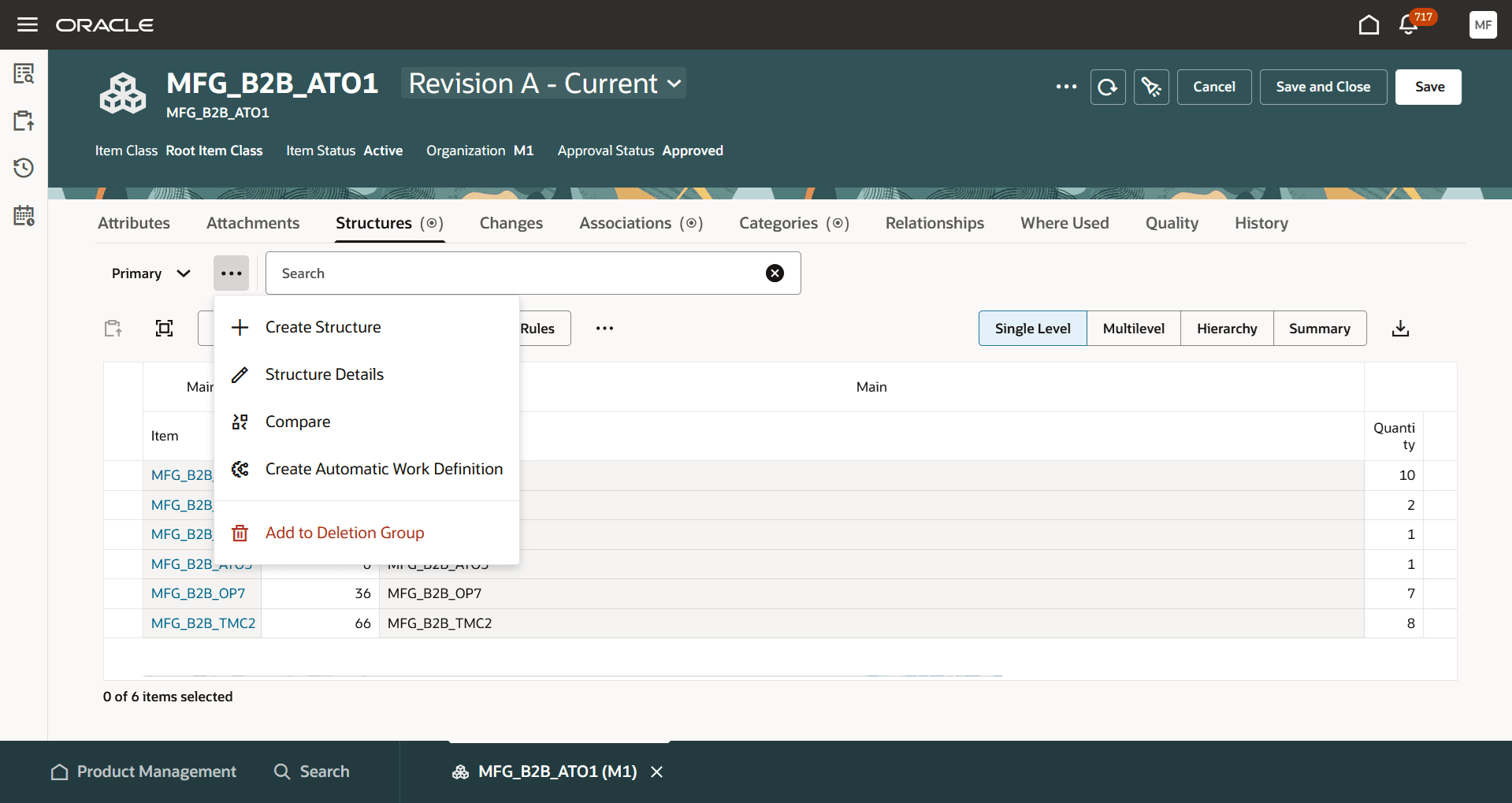Select Add to Deletion Group
This screenshot has height=803, width=1512.
(x=366, y=533)
